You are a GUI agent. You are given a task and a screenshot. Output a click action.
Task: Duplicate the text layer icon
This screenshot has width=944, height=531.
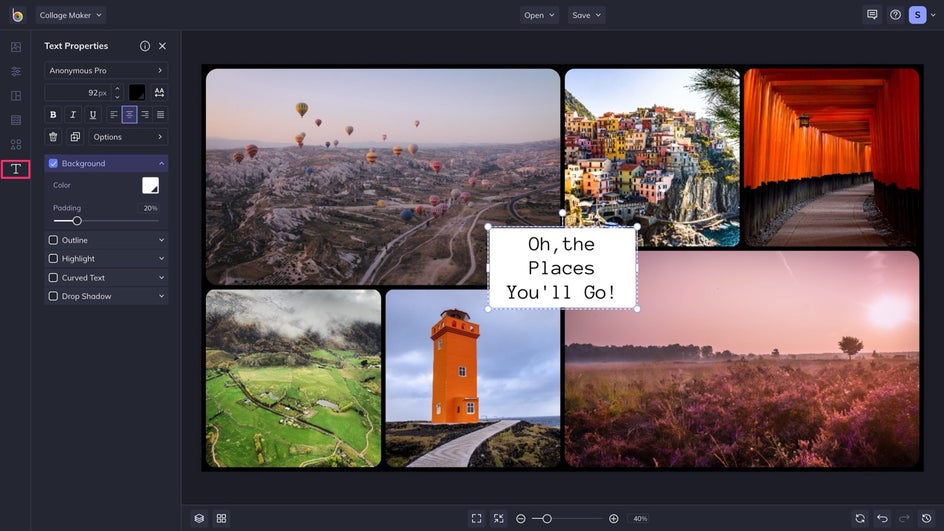coord(75,137)
